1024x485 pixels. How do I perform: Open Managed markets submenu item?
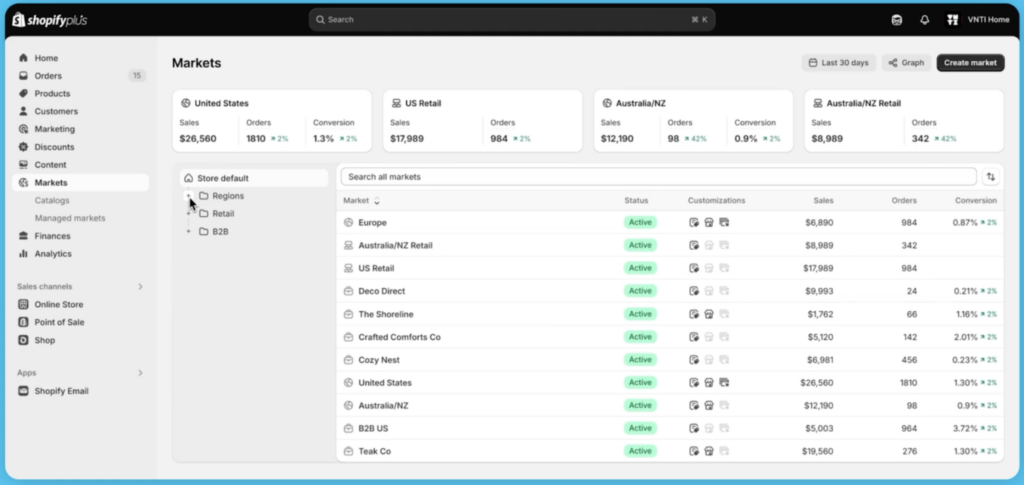(70, 218)
